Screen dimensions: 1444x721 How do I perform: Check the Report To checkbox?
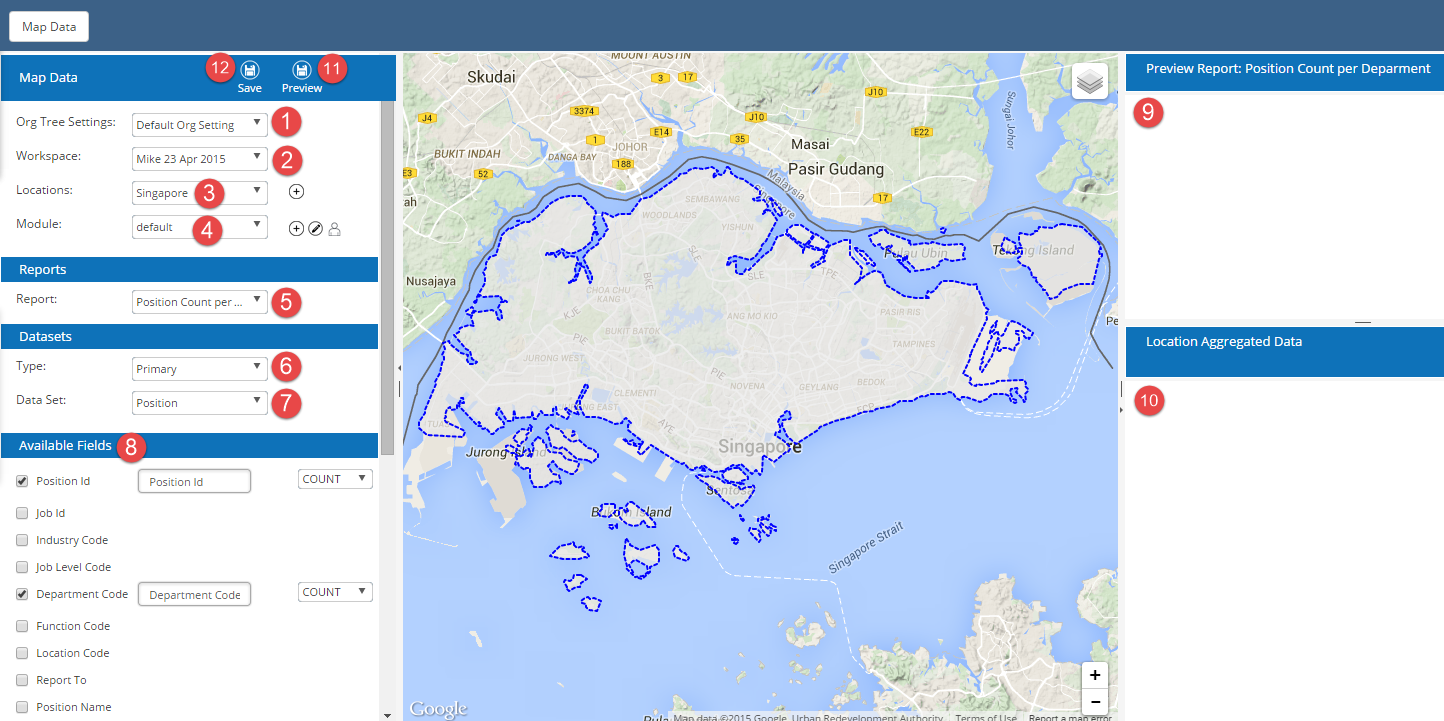[x=22, y=680]
